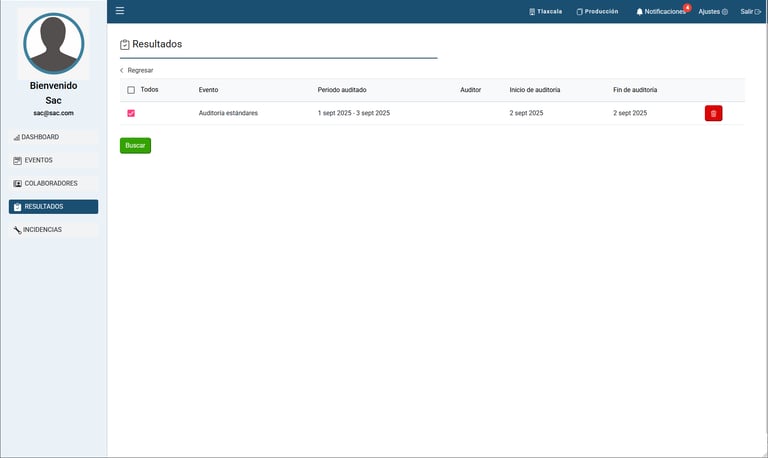
Task: Open DASHBOARD in the sidebar
Action: 53,137
